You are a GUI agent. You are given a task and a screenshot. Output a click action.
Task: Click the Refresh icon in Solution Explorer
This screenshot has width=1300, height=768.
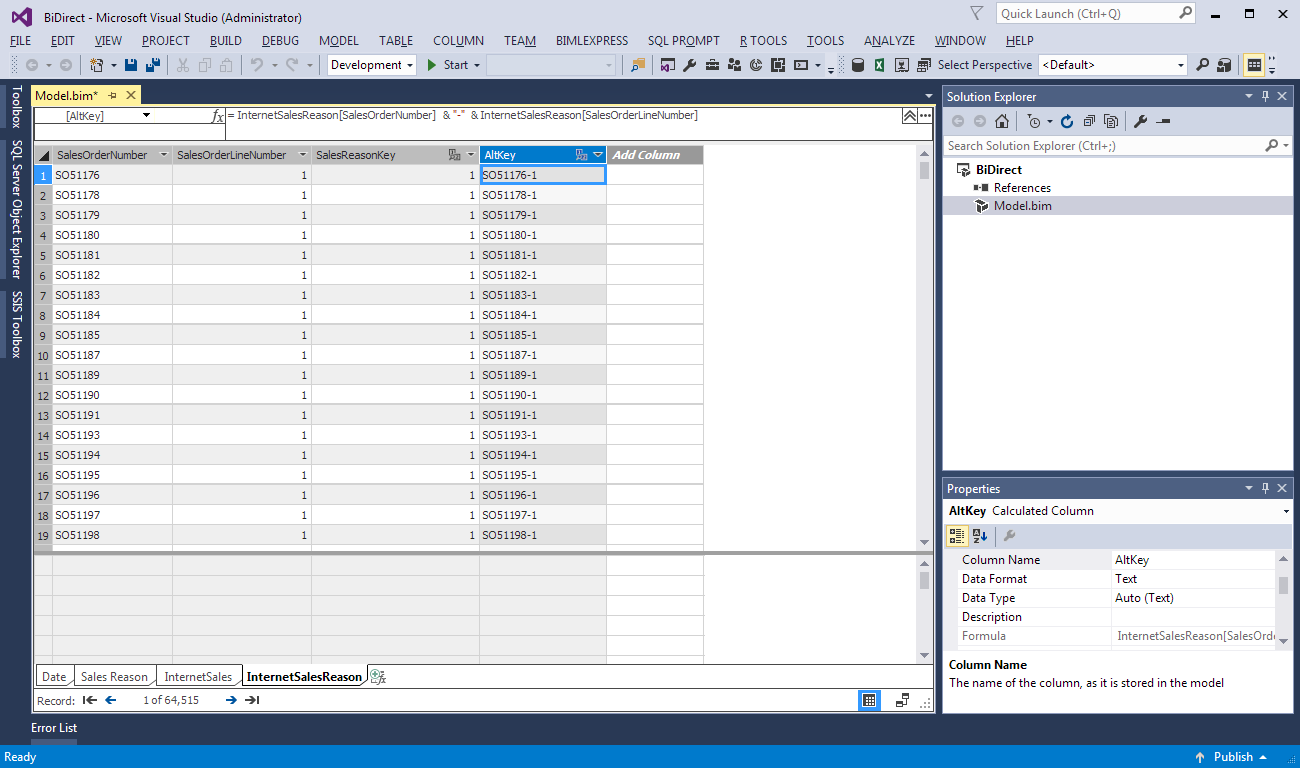coord(1067,121)
